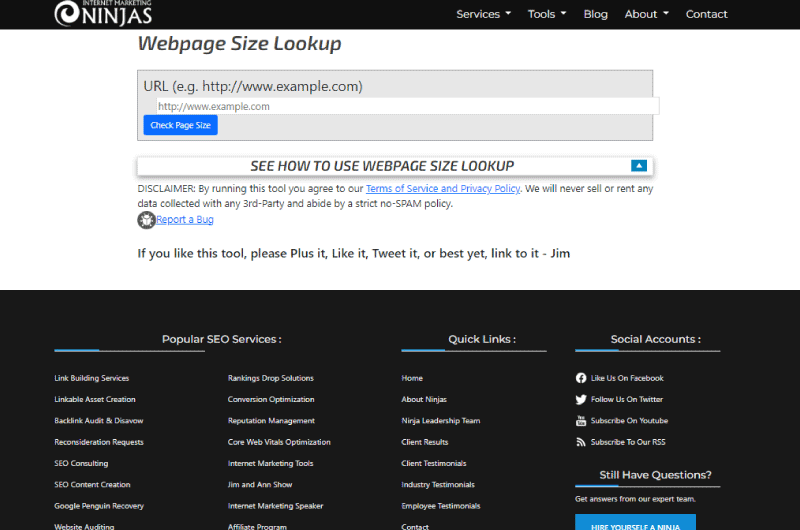Click the YouTube icon
This screenshot has height=530, width=800.
point(581,421)
